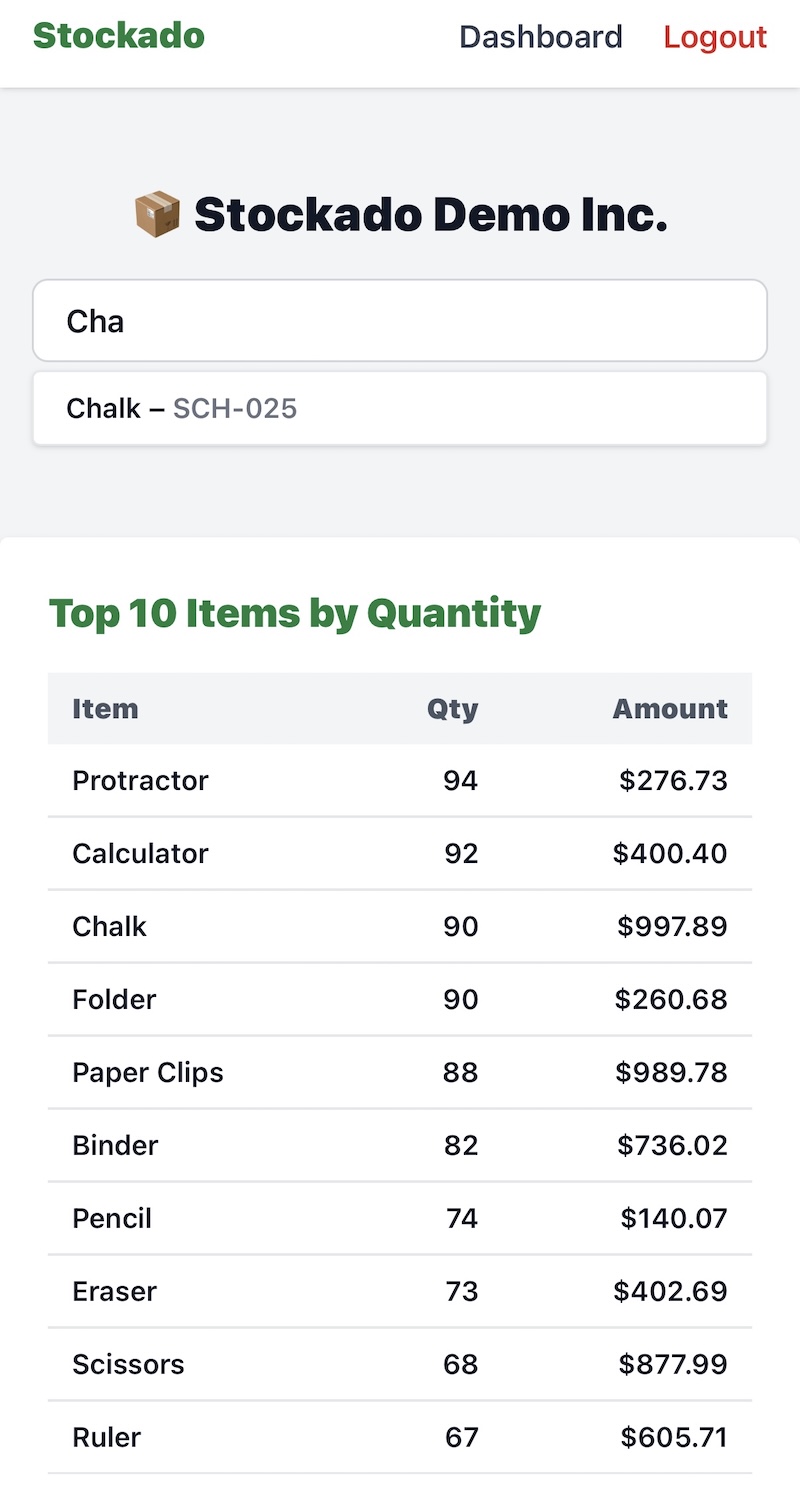This screenshot has width=800, height=1496.
Task: Select the Folder table row
Action: tap(400, 1000)
